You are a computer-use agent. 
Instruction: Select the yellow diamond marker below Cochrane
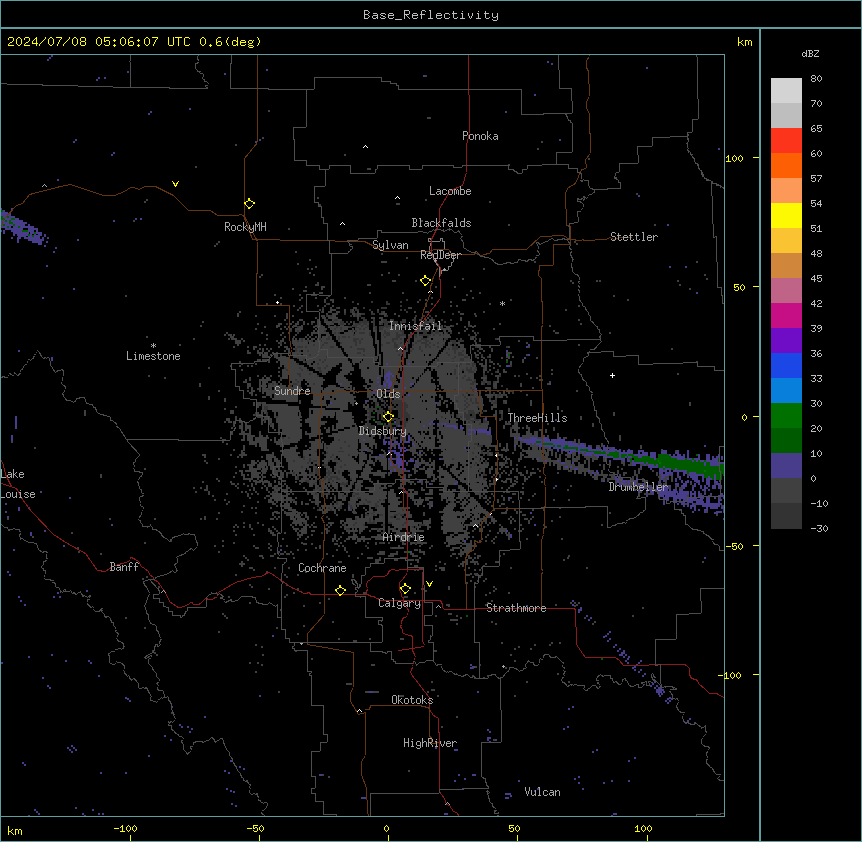(x=340, y=590)
